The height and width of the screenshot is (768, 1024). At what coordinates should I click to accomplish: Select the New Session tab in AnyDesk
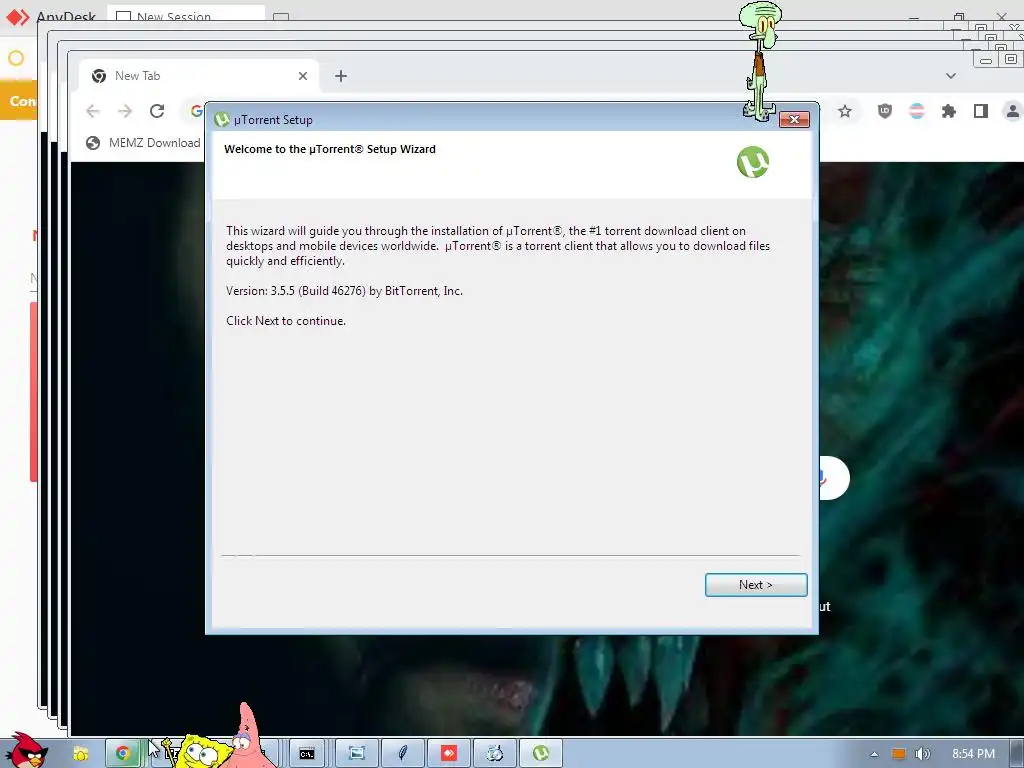pos(186,15)
